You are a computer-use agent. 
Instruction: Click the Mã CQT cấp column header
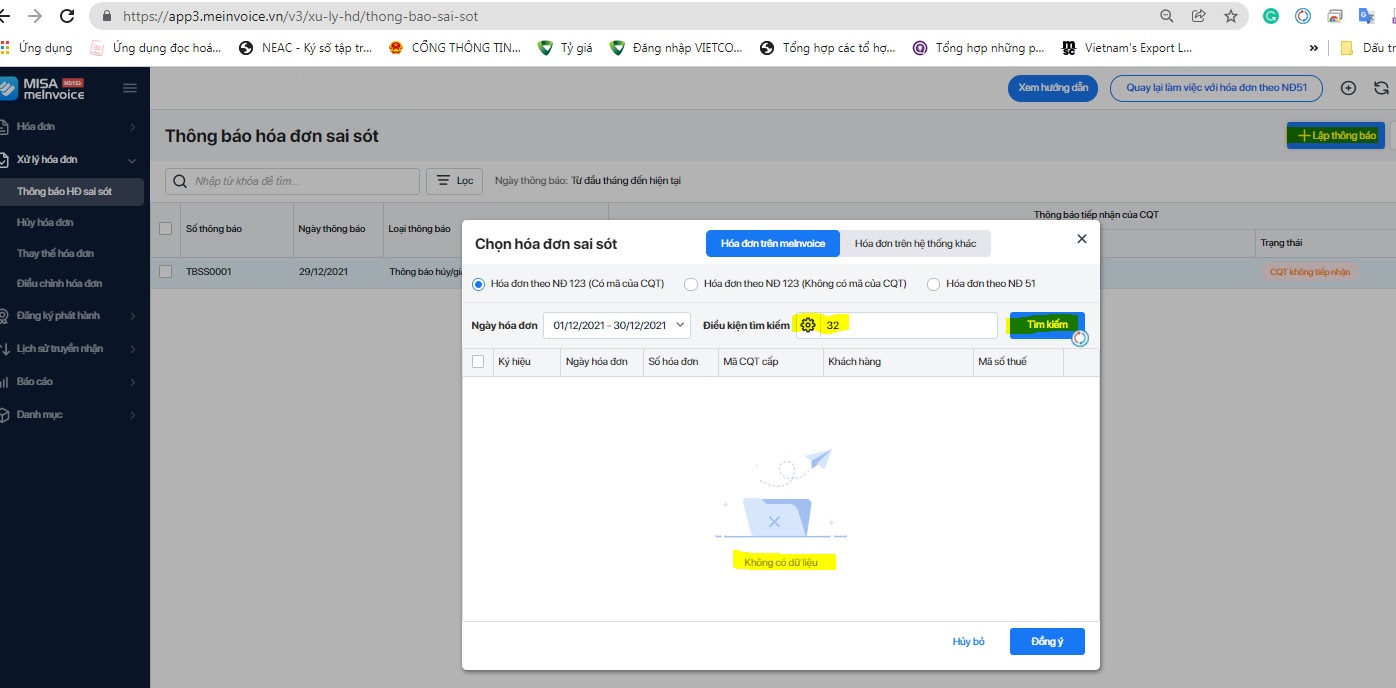769,361
